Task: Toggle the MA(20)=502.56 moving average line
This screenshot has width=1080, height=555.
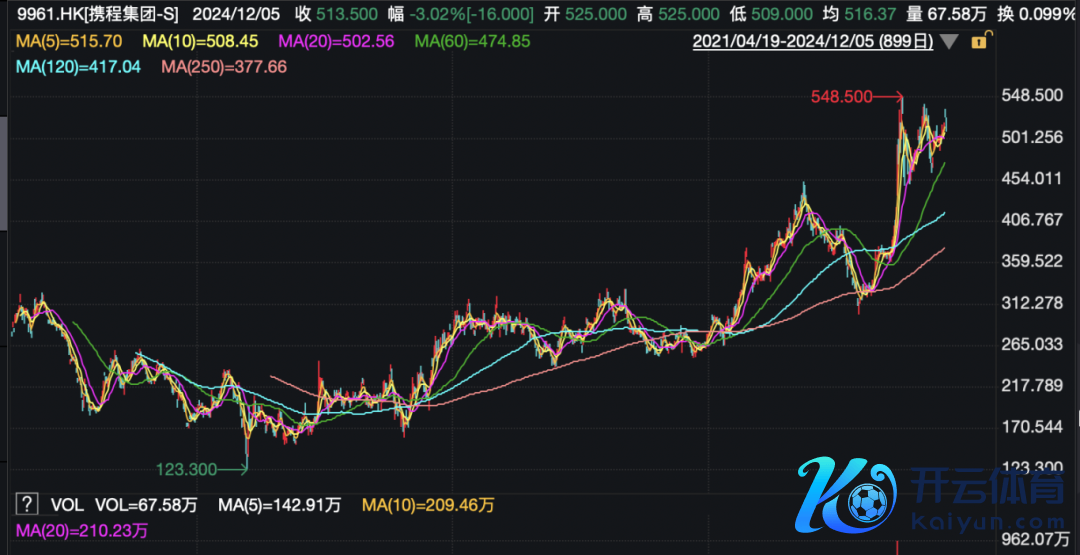Action: tap(336, 42)
